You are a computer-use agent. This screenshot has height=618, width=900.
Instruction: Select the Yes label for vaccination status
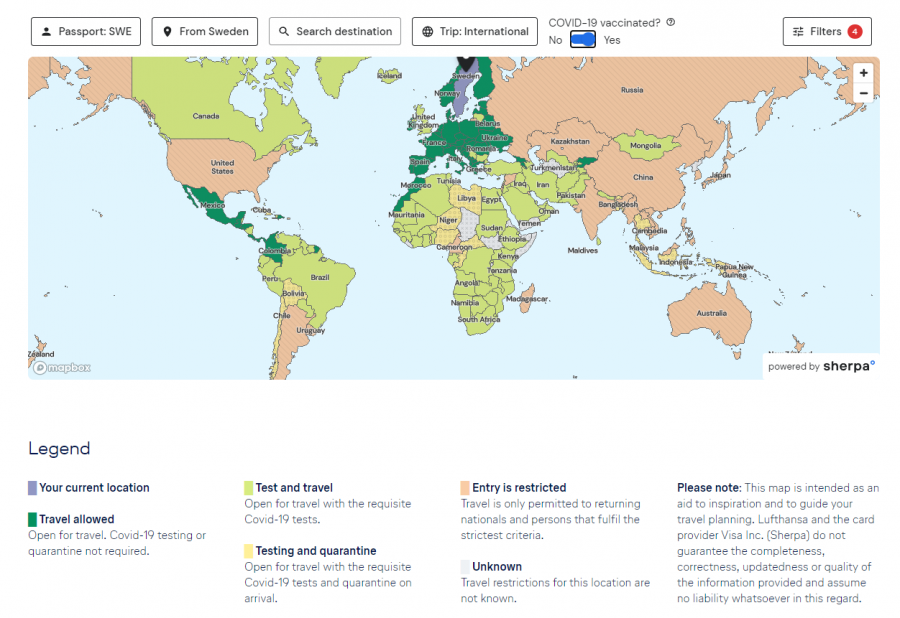pos(612,40)
